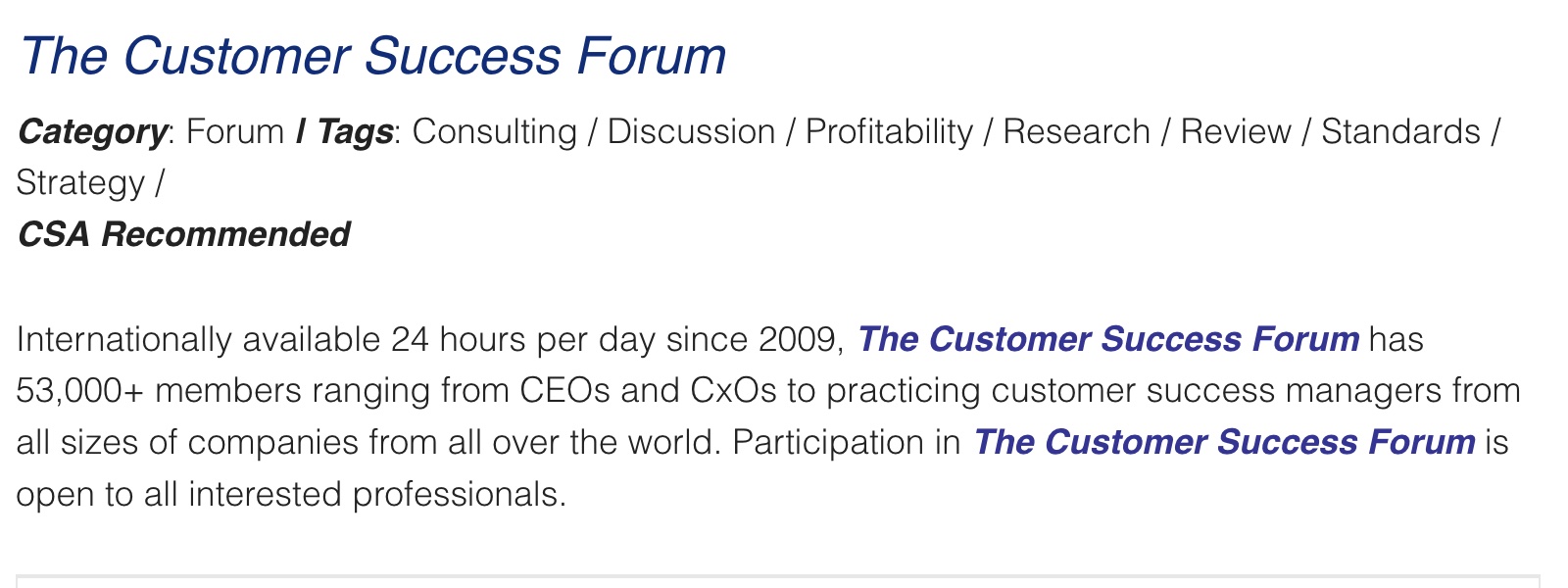Follow the bold forum link after 2009
This screenshot has width=1568, height=588.
1108,339
